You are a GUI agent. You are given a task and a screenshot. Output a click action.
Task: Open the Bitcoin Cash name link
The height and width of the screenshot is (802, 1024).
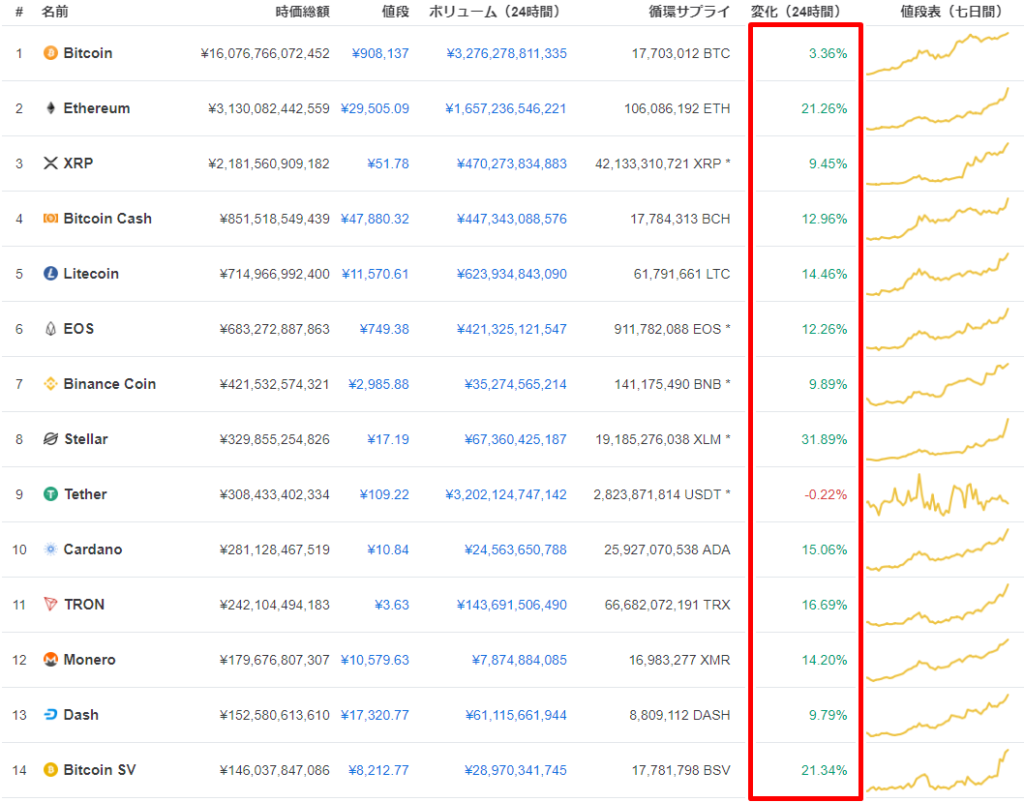coord(107,218)
